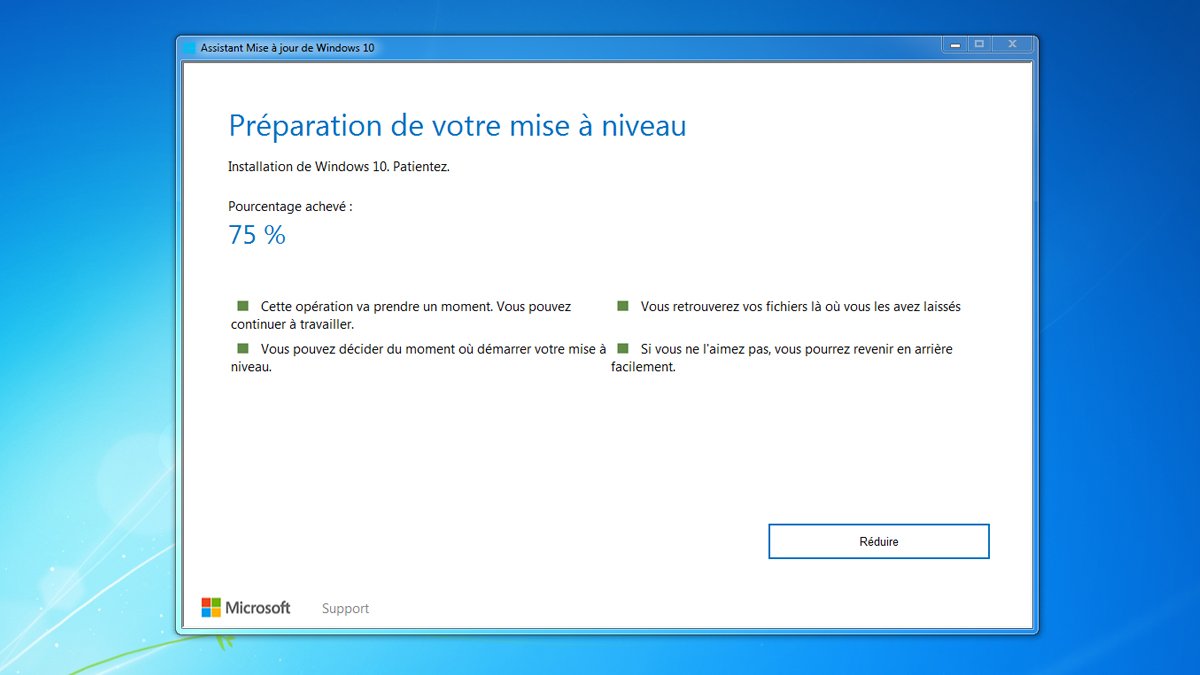Select the "Vous retrouverez vos fichiers" sentence

(800, 307)
